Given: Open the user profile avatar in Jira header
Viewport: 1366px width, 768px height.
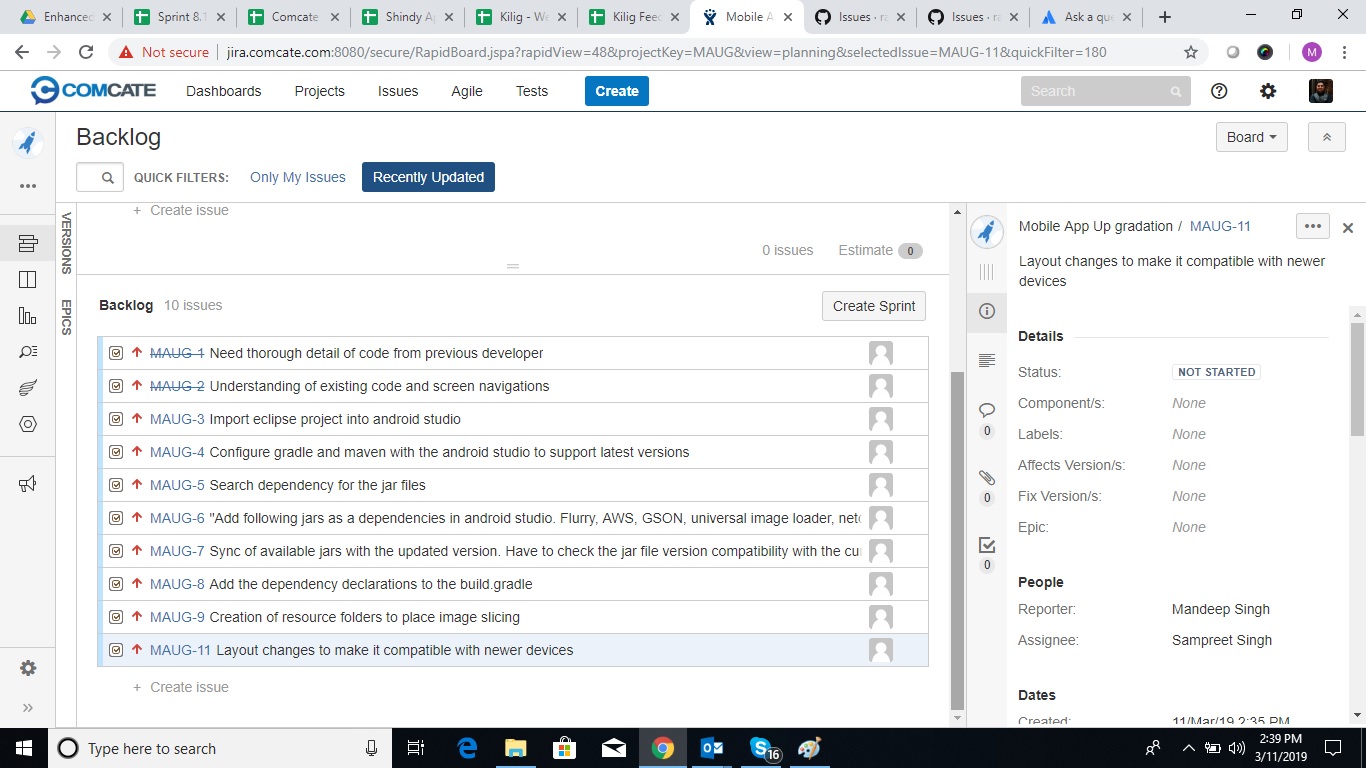Looking at the screenshot, I should point(1321,91).
